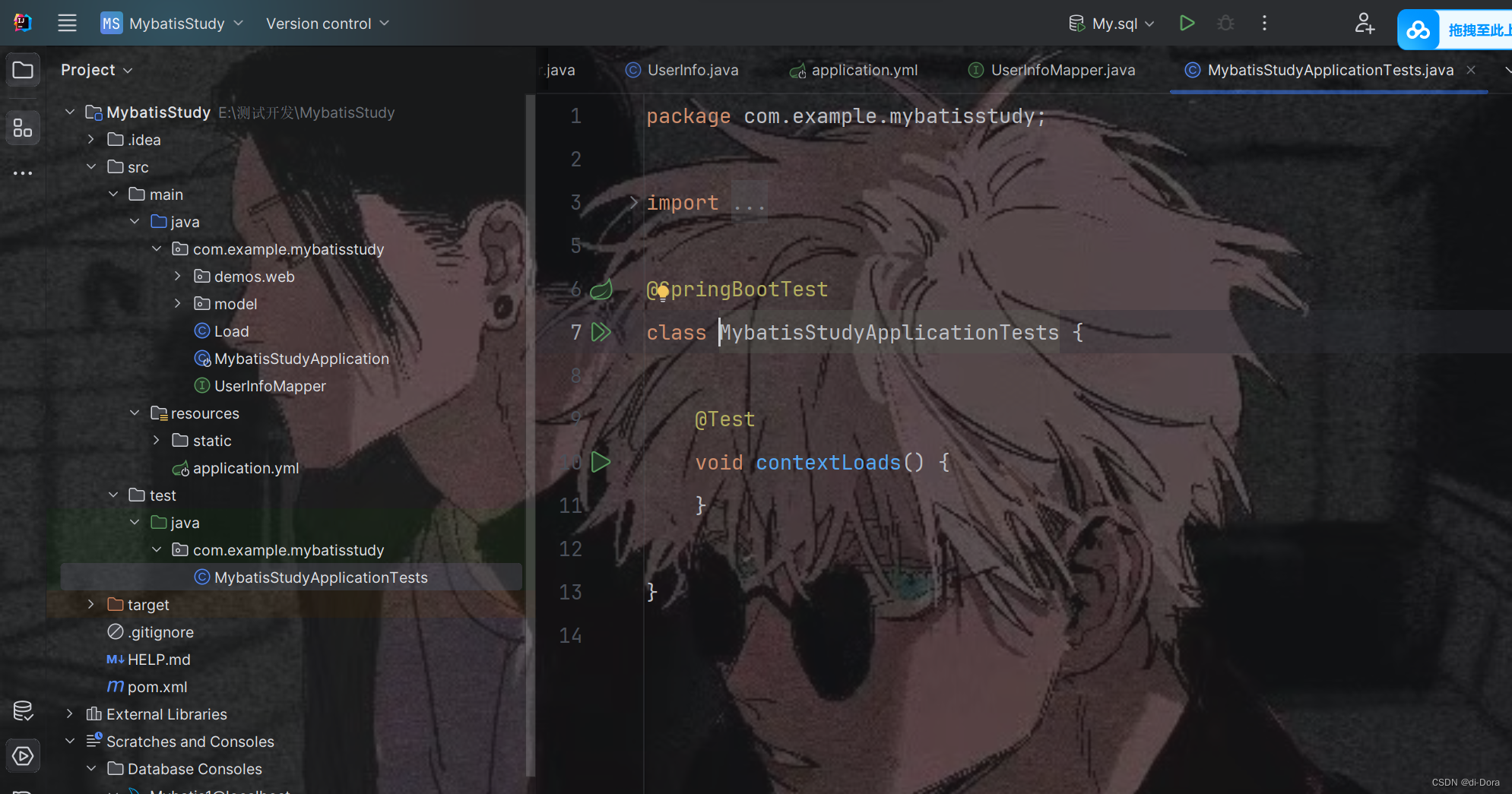
Task: Click the Spring Boot gutter icon on @SpringBootTest line
Action: click(x=601, y=289)
